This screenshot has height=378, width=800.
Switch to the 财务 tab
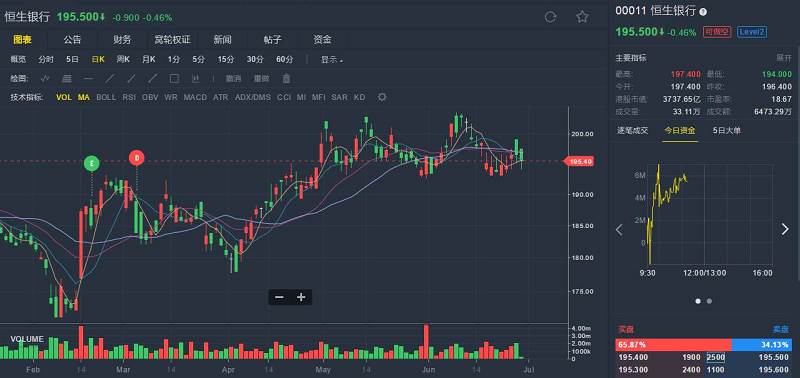tap(122, 39)
